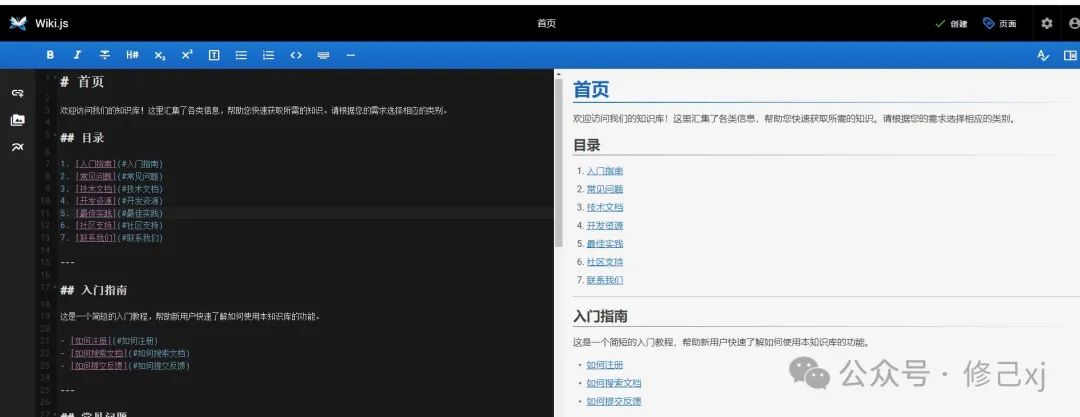This screenshot has height=417, width=1080.
Task: Open the user account menu
Action: click(x=1074, y=23)
